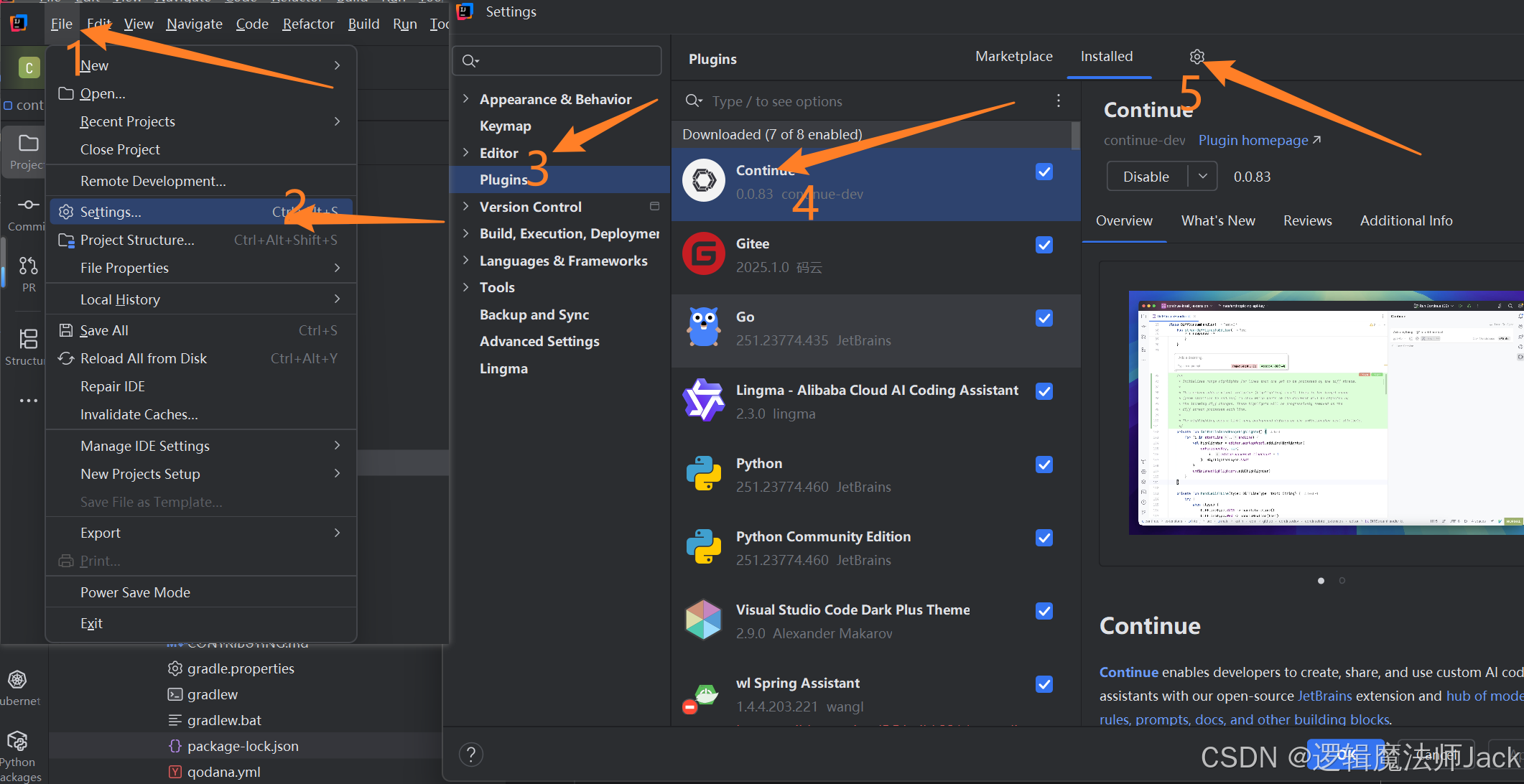Click the Python Packages sidebar icon
The height and width of the screenshot is (784, 1524).
[x=17, y=742]
